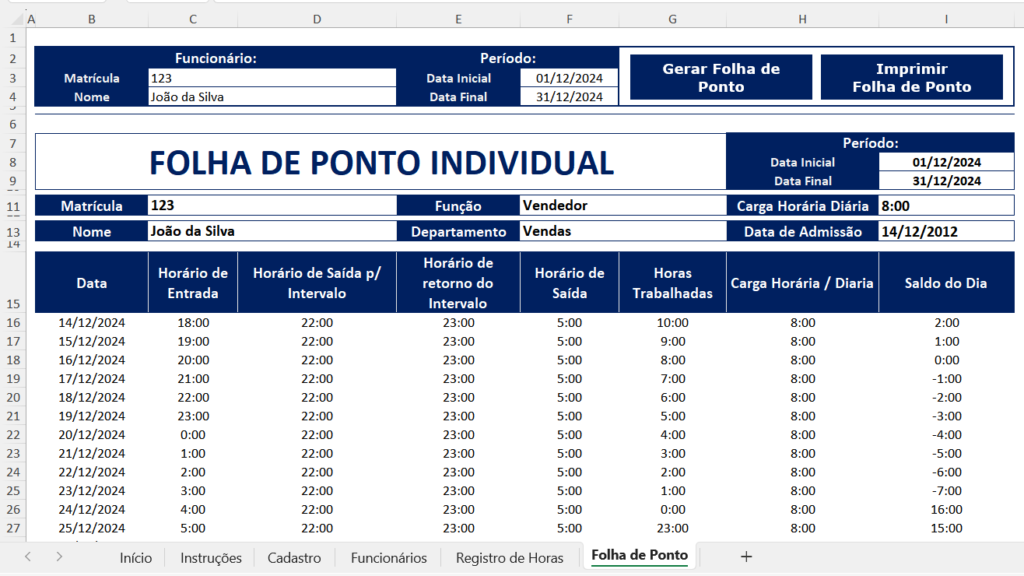
Task: Click Período Data Final 31/12/2024 beside title
Action: pyautogui.click(x=946, y=181)
